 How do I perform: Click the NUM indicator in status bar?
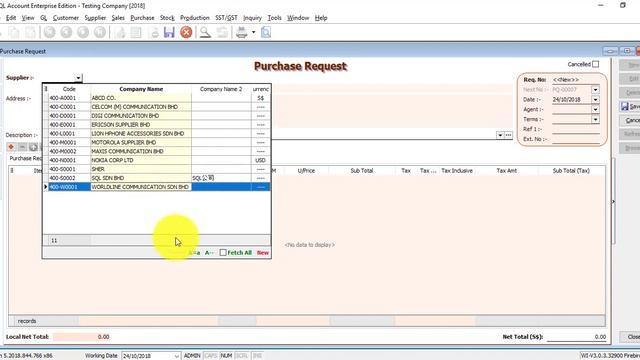226,356
